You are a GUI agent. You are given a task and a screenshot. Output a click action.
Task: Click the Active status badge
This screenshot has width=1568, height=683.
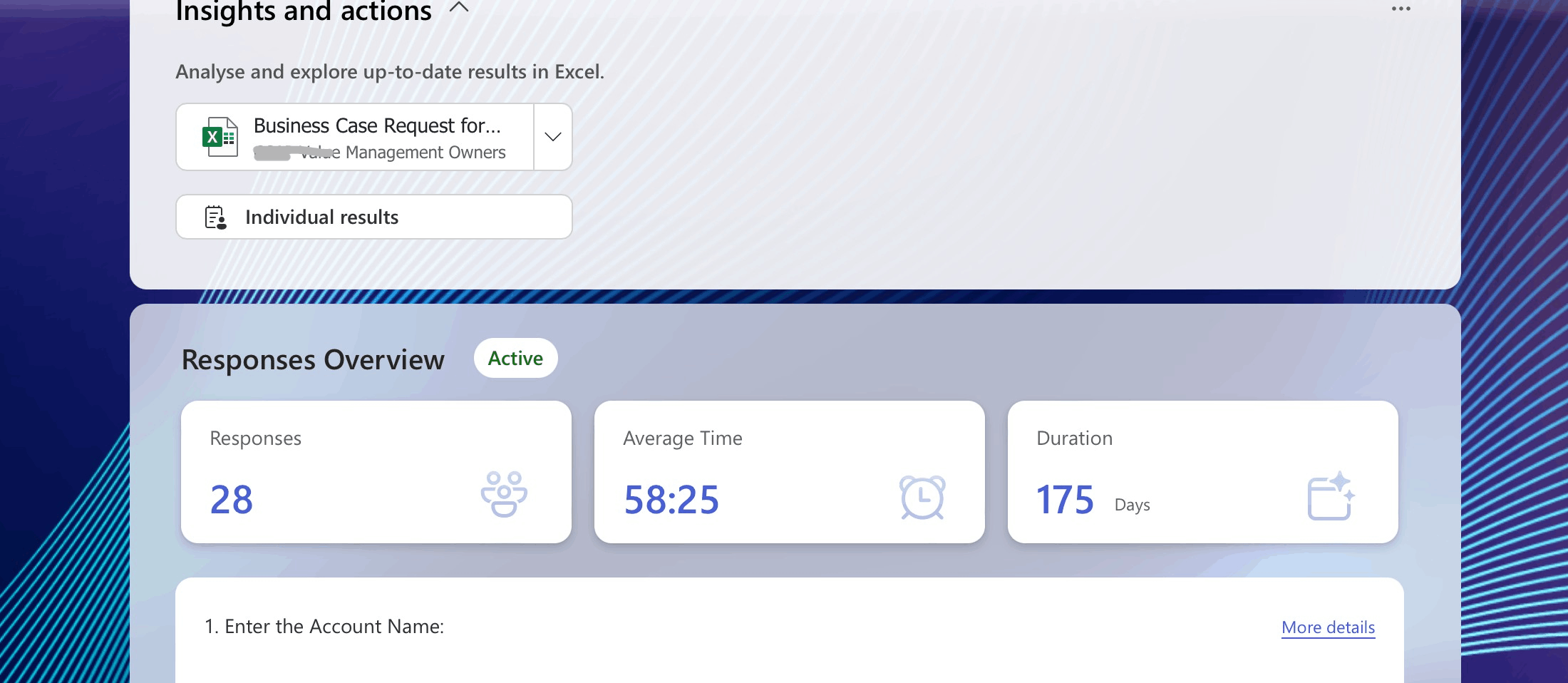[515, 358]
